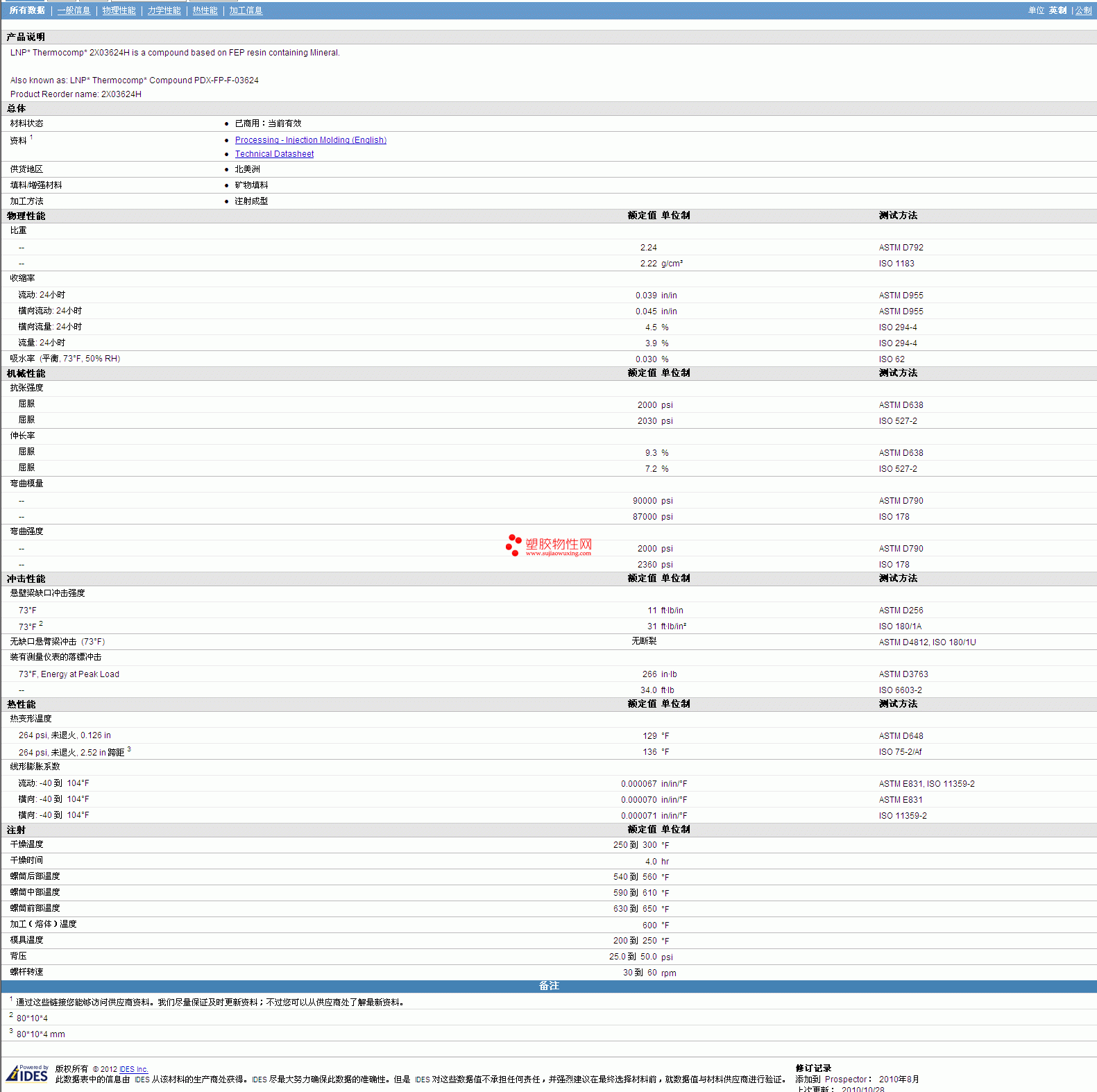Select impact value 266 in·lb
The height and width of the screenshot is (1092, 1097).
tap(660, 674)
